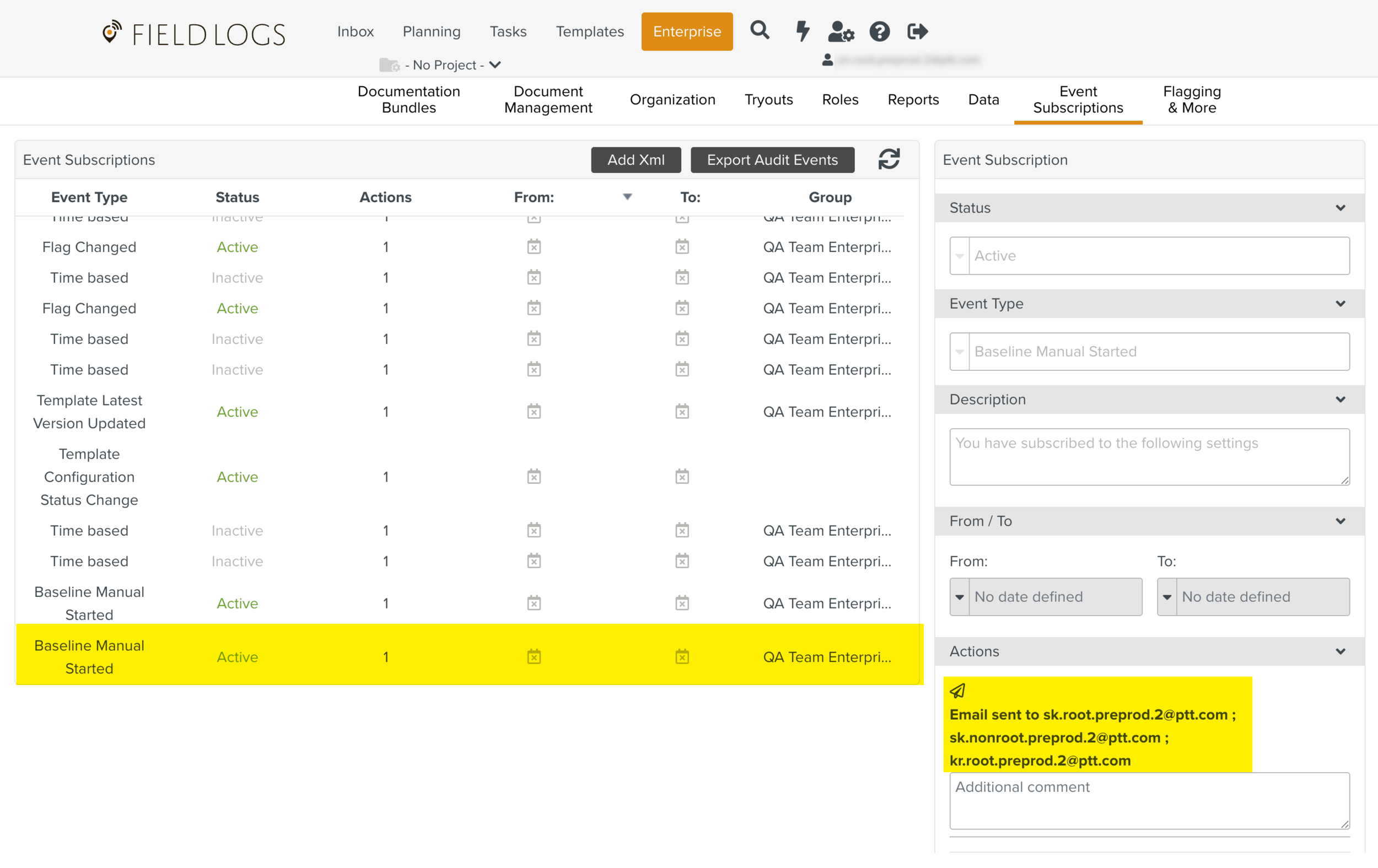Collapse the Status section
1378x868 pixels.
(x=1340, y=208)
